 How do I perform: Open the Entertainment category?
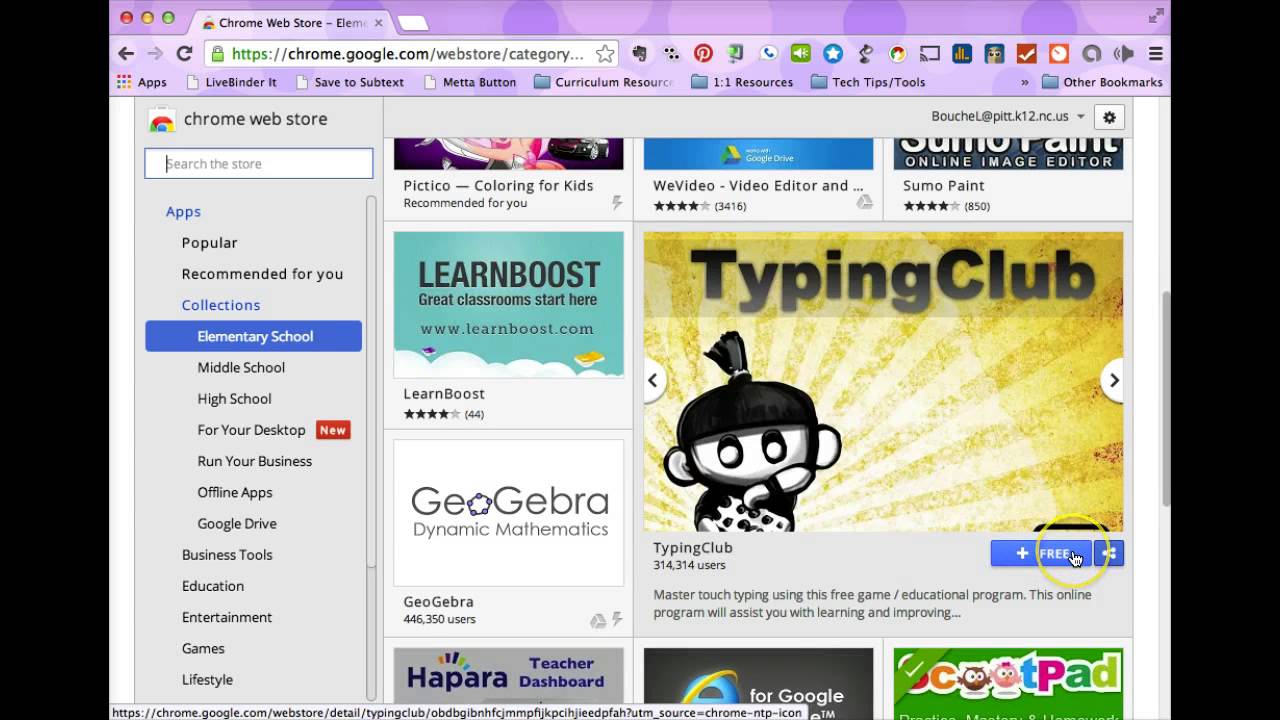click(227, 616)
